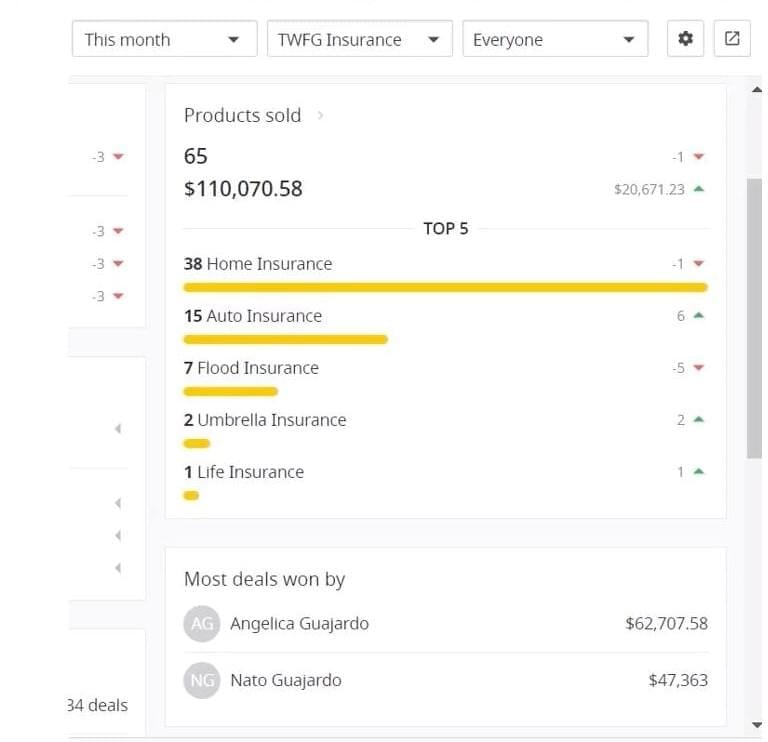
Task: Open the settings gear icon
Action: point(685,38)
